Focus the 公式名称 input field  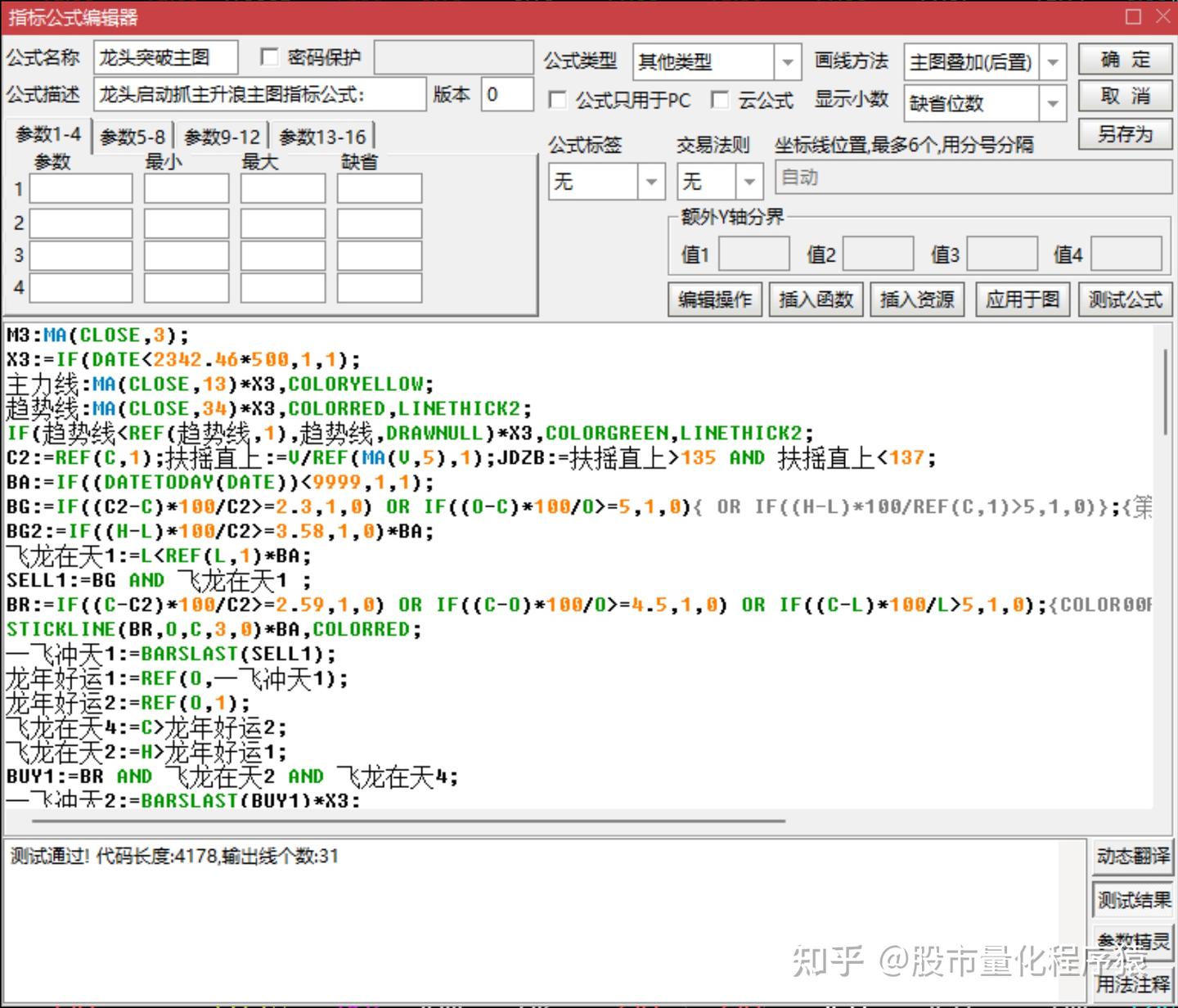(166, 57)
